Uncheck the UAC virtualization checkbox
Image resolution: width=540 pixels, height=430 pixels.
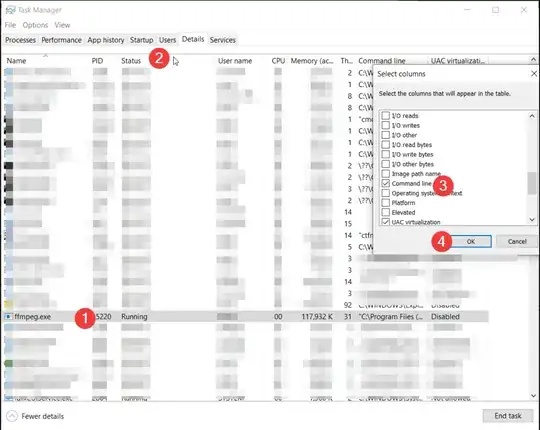pos(386,222)
